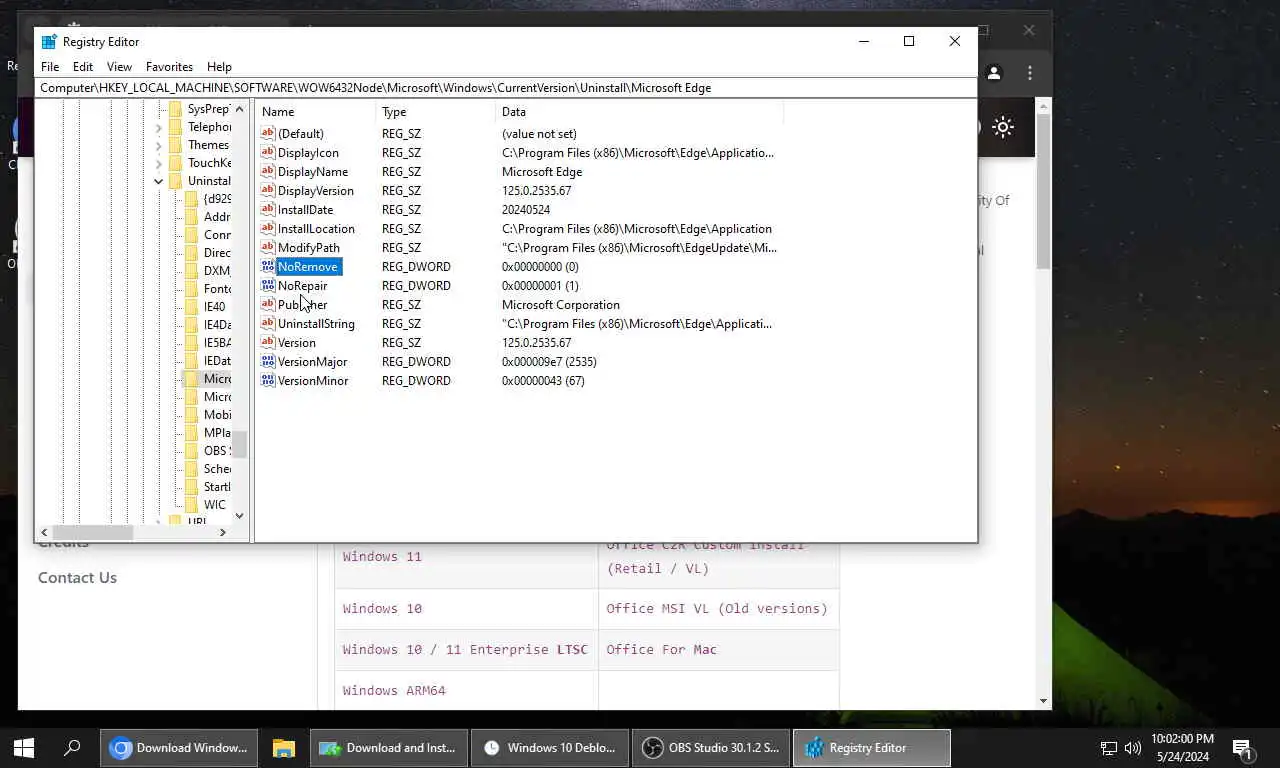
Task: Click the NoRemove DWORD value icon
Action: click(267, 266)
